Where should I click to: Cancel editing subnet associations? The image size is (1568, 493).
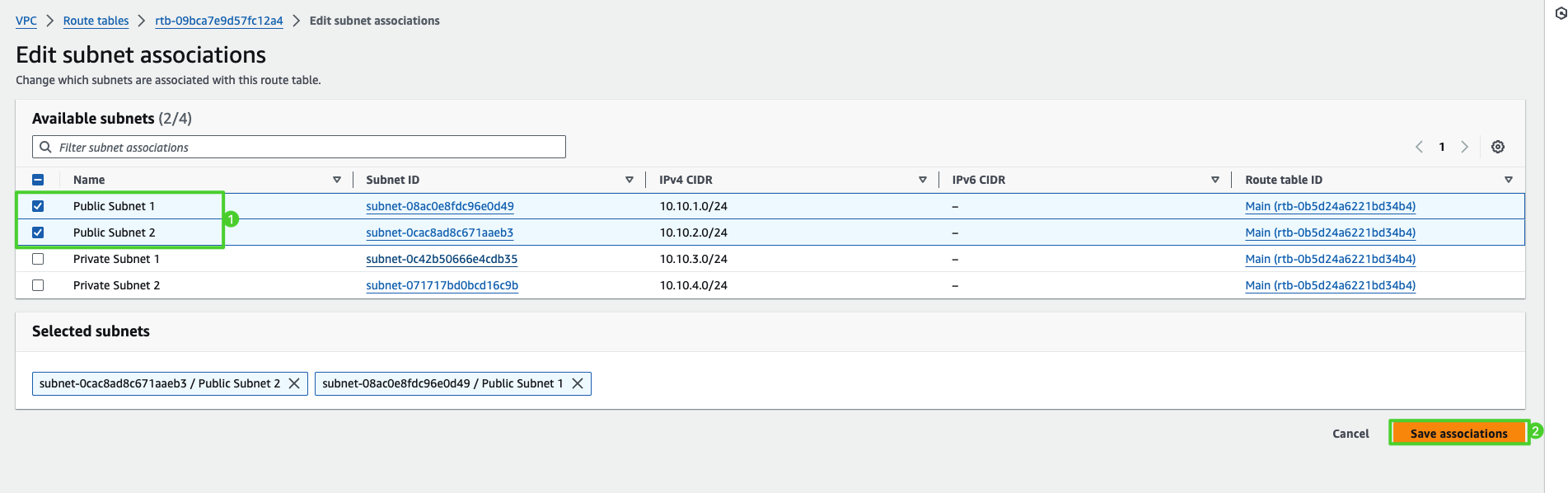(x=1350, y=434)
